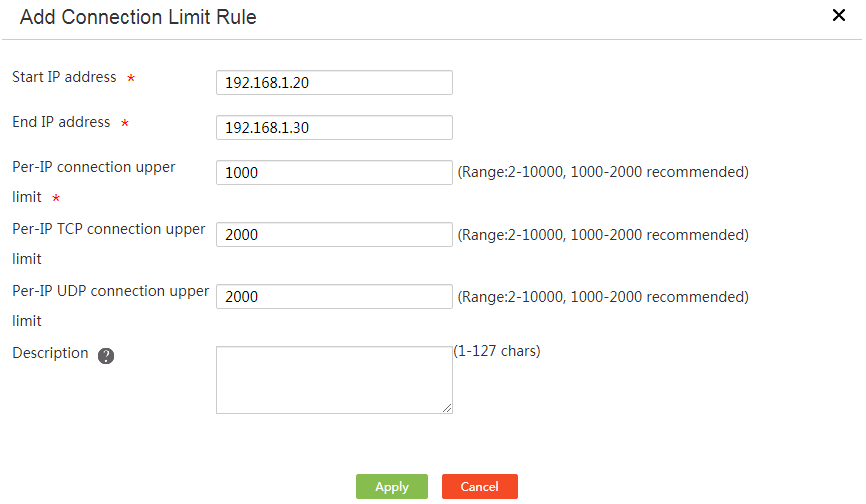Click the End IP address label
Image resolution: width=866 pixels, height=504 pixels.
point(61,122)
